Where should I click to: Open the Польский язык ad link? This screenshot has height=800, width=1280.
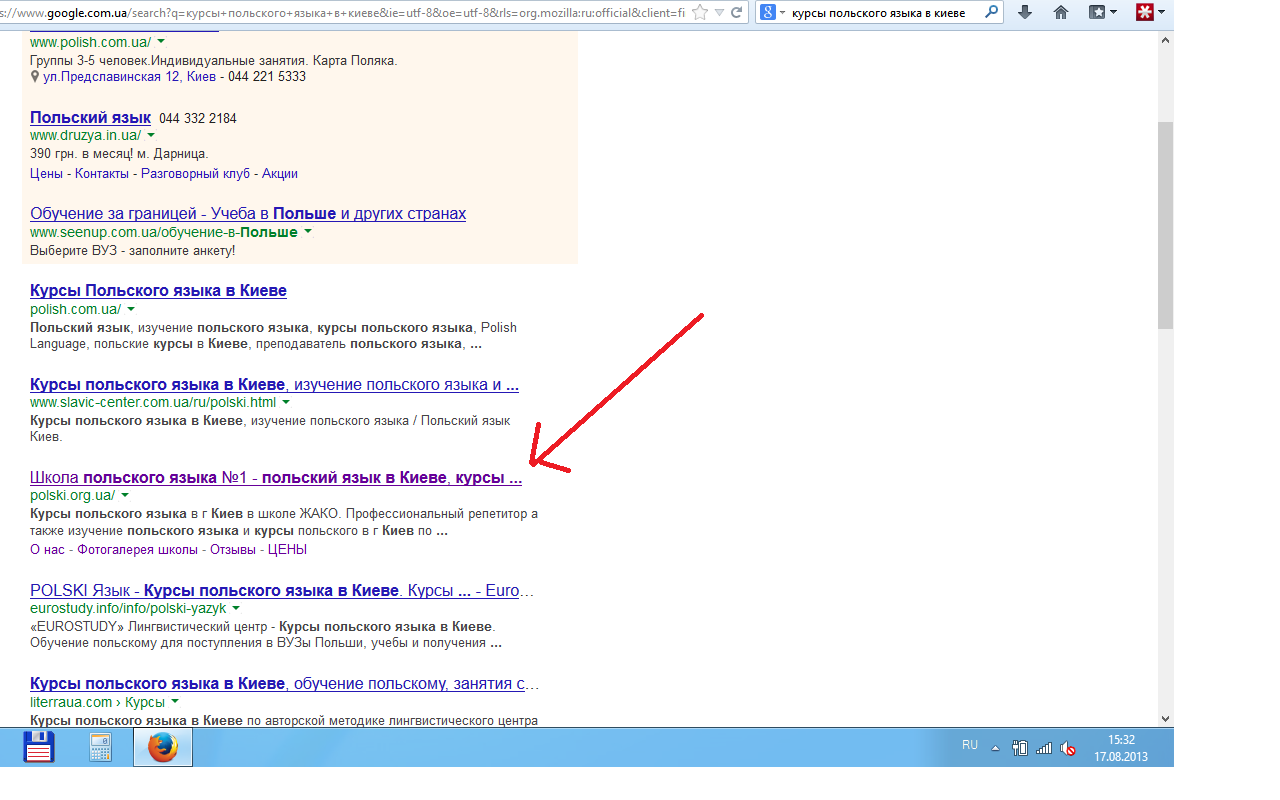90,117
